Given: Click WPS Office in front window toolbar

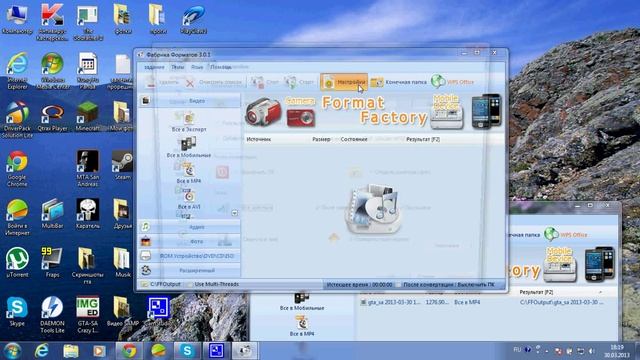Looking at the screenshot, I should click(x=453, y=82).
